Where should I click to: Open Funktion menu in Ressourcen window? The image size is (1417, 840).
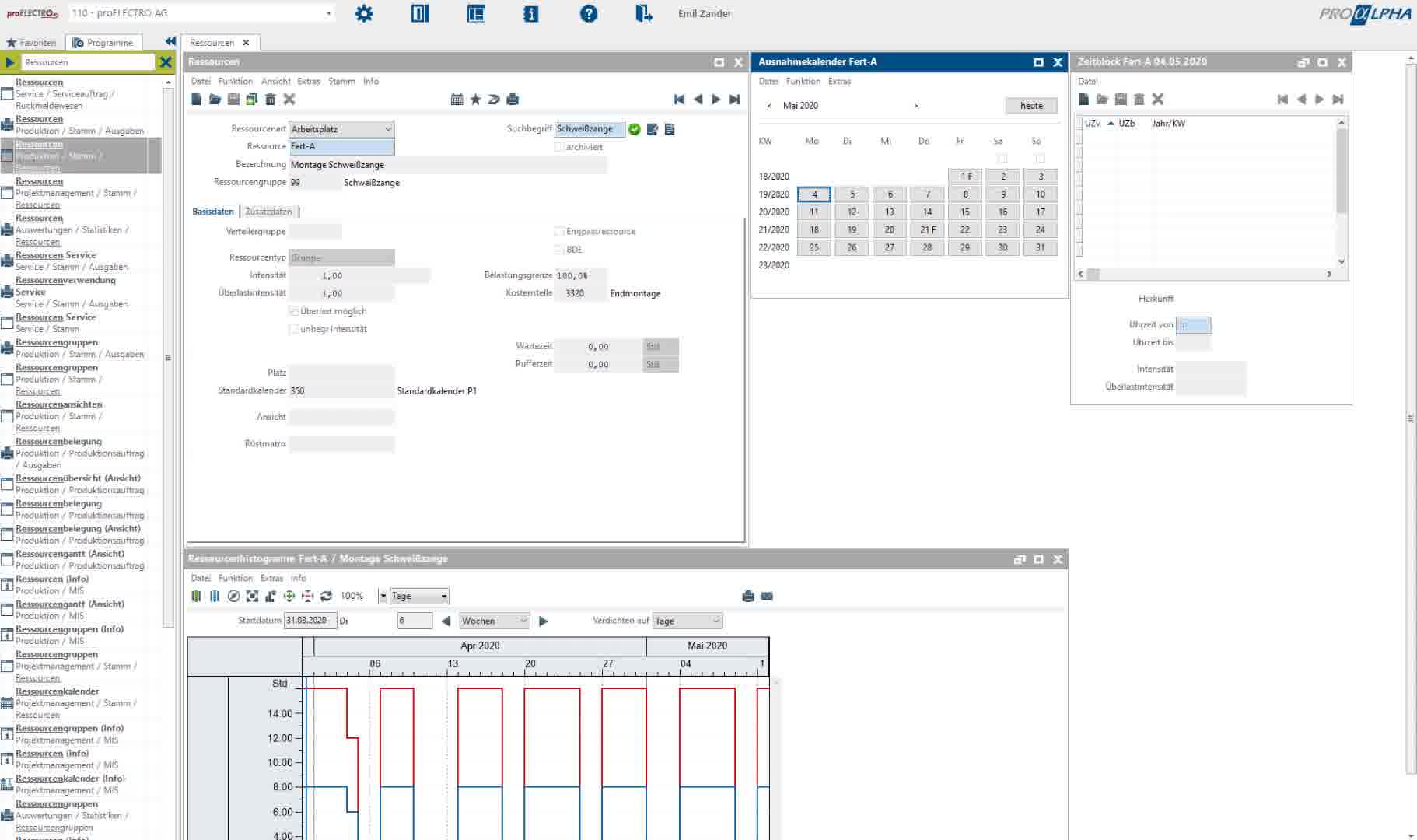tap(235, 81)
